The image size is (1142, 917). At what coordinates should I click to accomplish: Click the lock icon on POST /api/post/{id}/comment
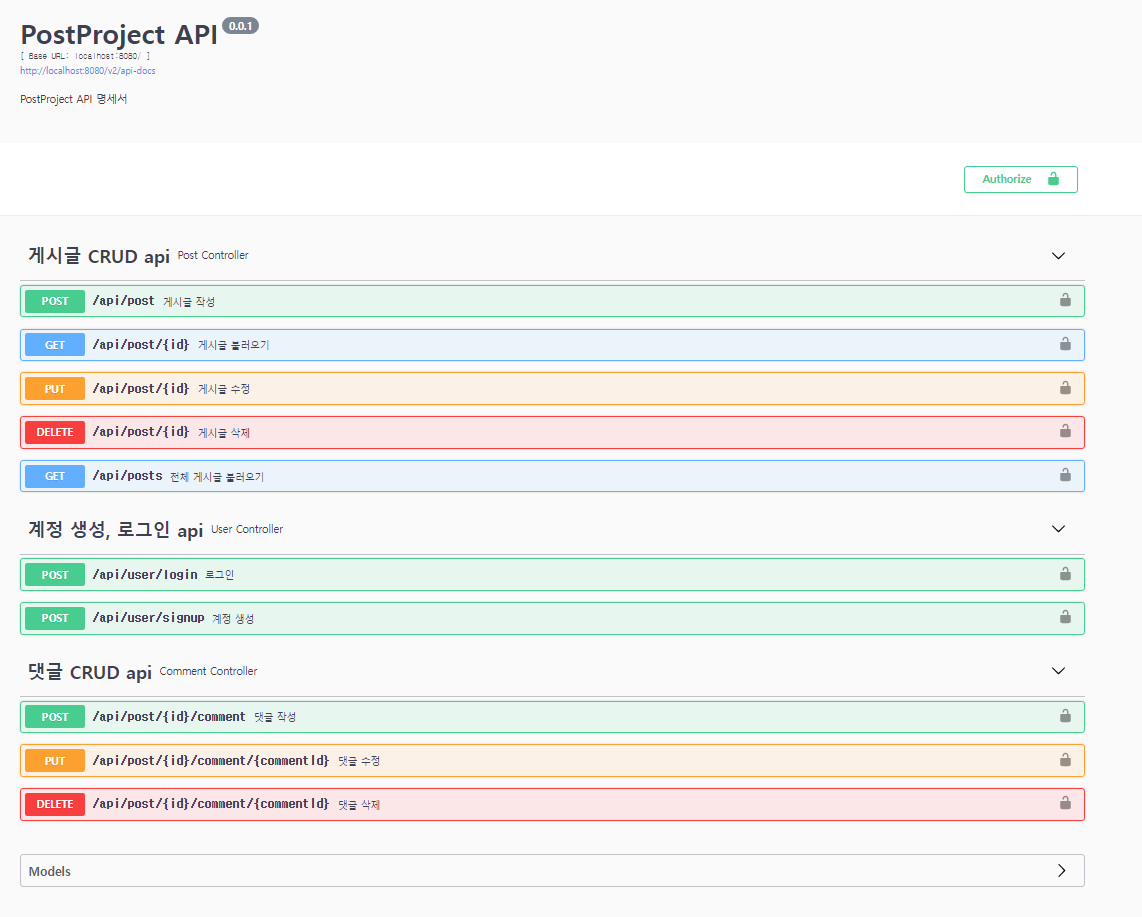tap(1065, 716)
